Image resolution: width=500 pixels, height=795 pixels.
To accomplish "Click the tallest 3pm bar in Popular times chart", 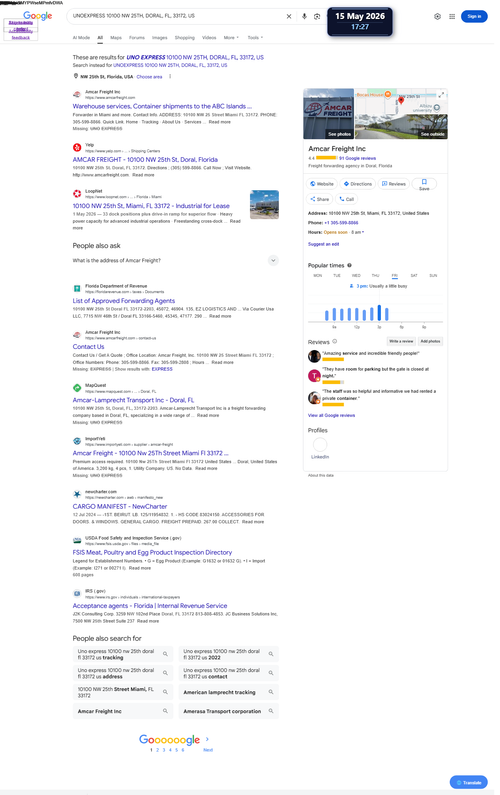I will coord(379,312).
